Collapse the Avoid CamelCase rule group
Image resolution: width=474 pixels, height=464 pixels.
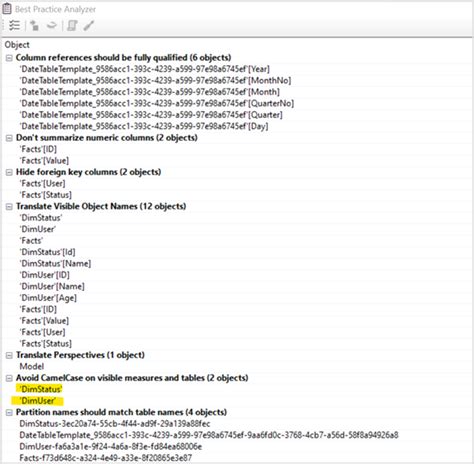click(9, 378)
